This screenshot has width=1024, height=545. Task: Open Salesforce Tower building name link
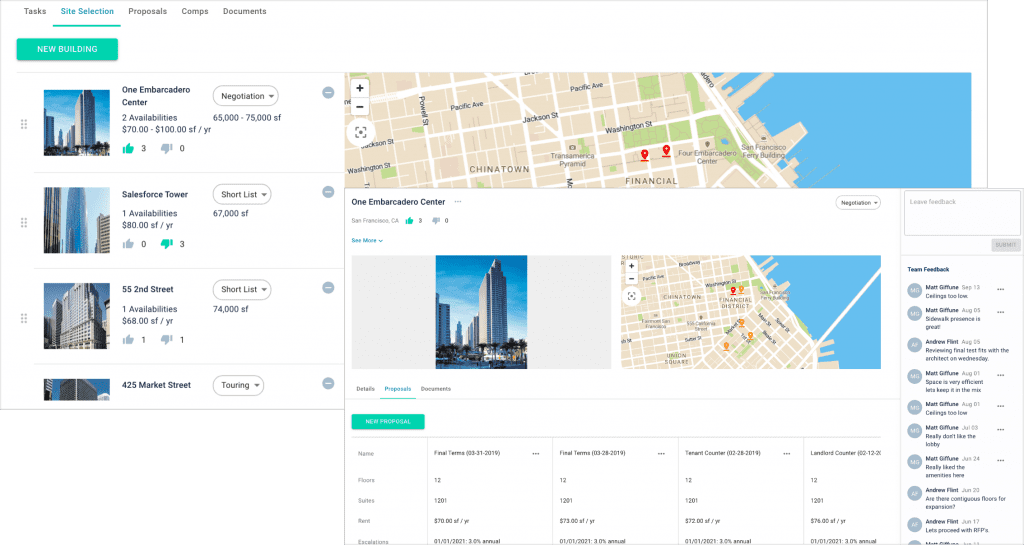(155, 195)
